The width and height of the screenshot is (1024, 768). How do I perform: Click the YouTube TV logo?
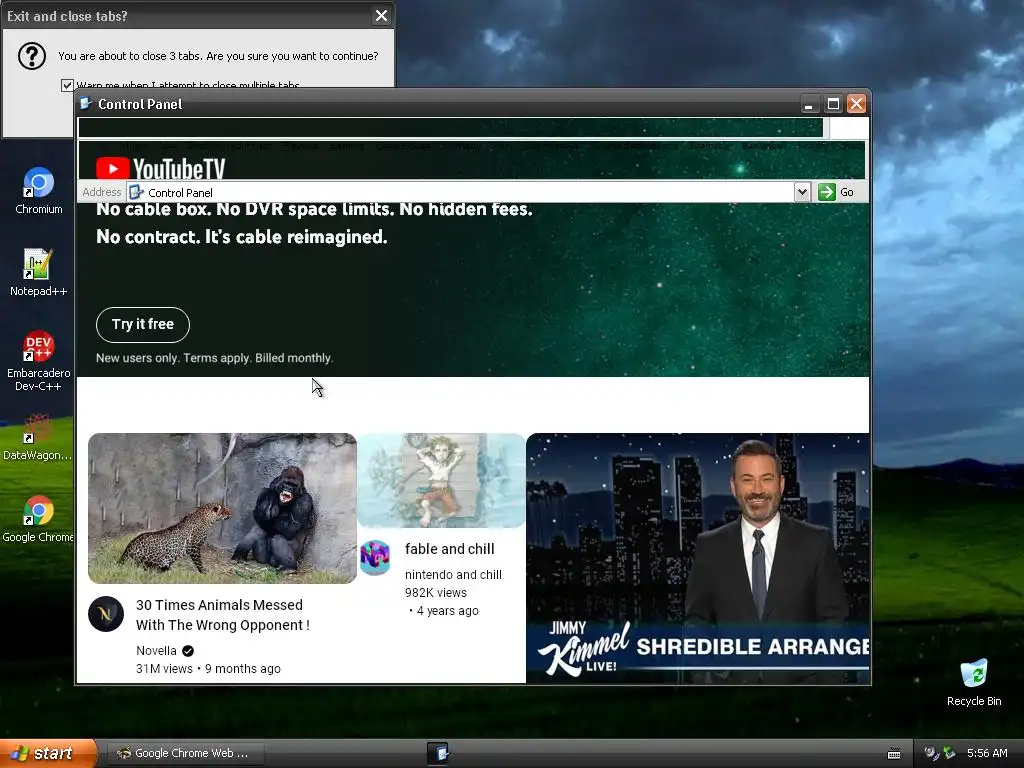161,168
